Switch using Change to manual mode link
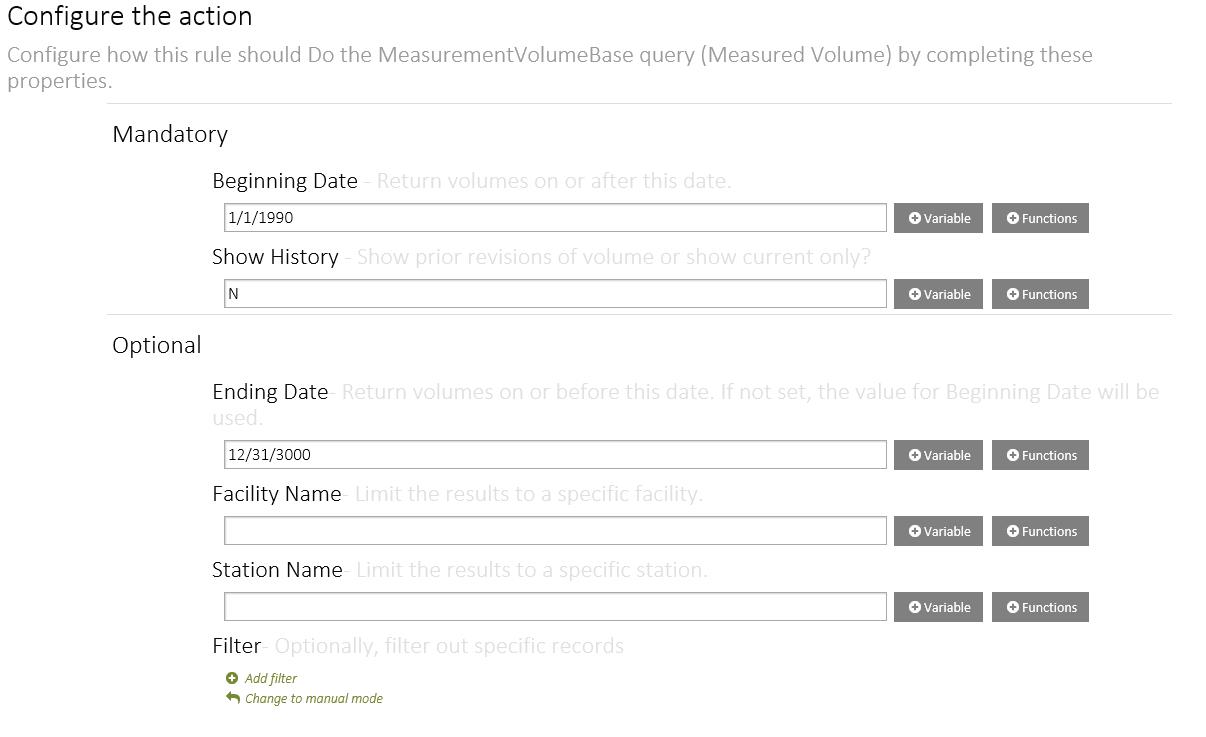The height and width of the screenshot is (737, 1206). coord(313,699)
